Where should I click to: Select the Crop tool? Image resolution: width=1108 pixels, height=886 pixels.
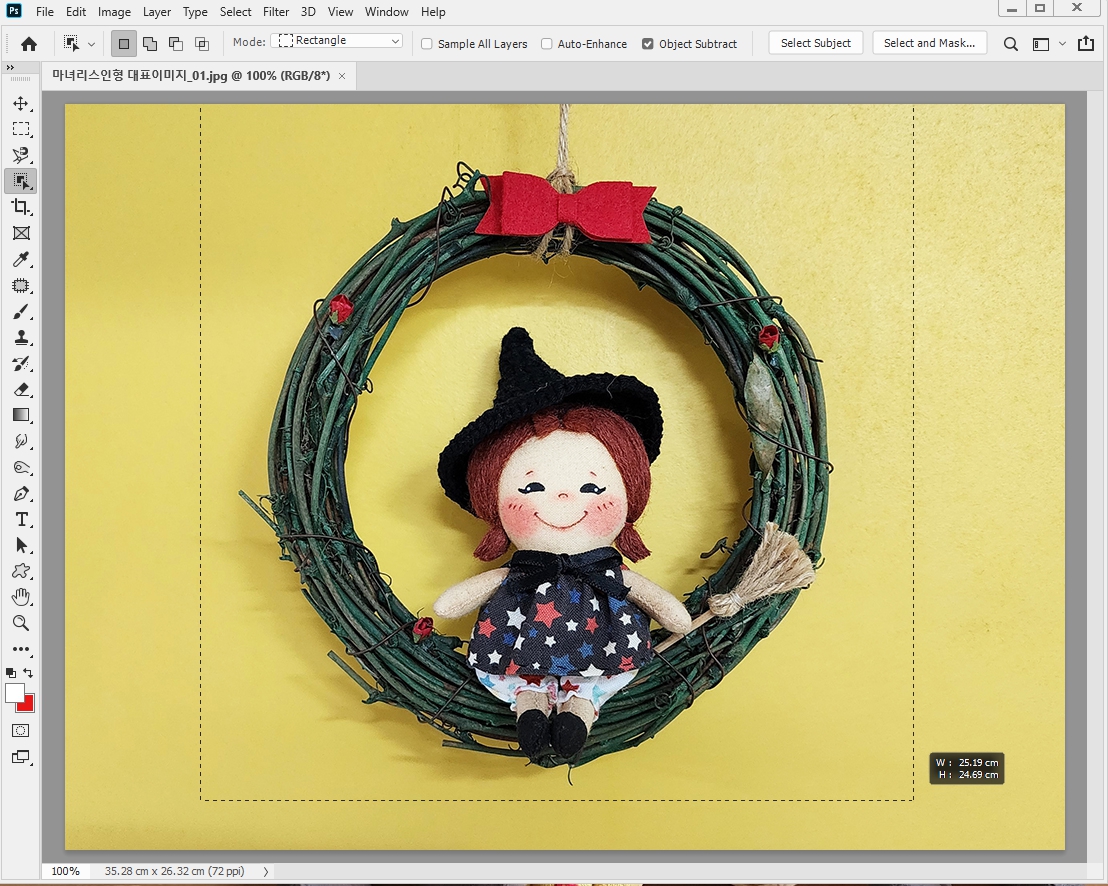click(20, 207)
